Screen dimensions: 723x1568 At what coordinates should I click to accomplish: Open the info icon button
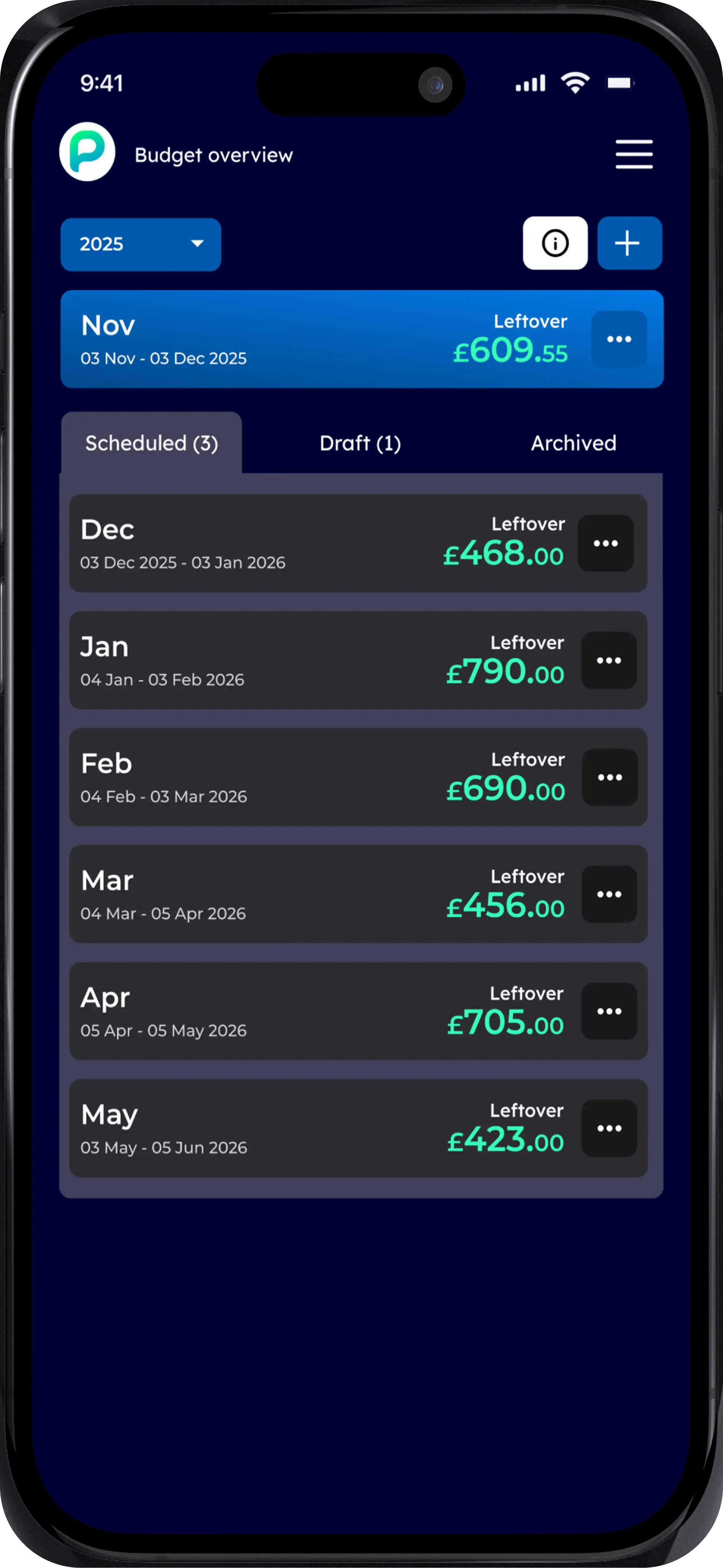[x=555, y=243]
